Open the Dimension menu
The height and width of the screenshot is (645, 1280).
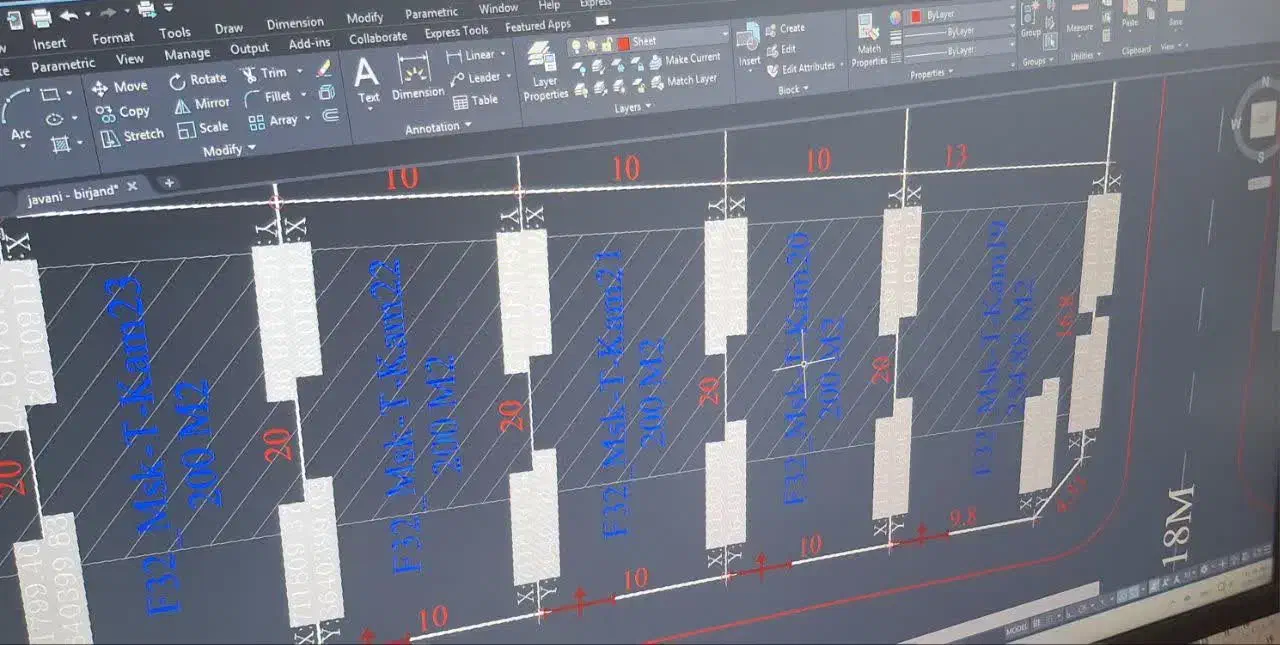click(294, 23)
